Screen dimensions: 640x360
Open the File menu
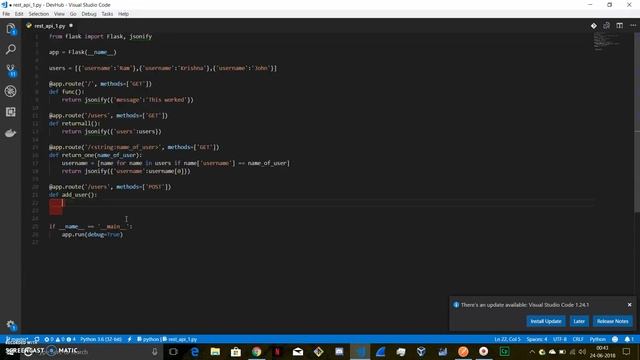click(x=6, y=14)
